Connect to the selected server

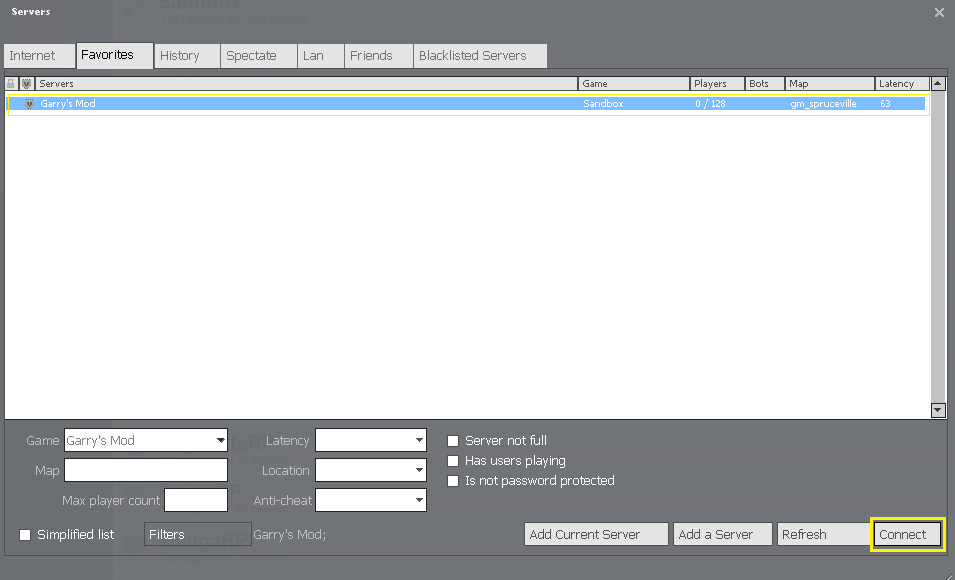907,534
